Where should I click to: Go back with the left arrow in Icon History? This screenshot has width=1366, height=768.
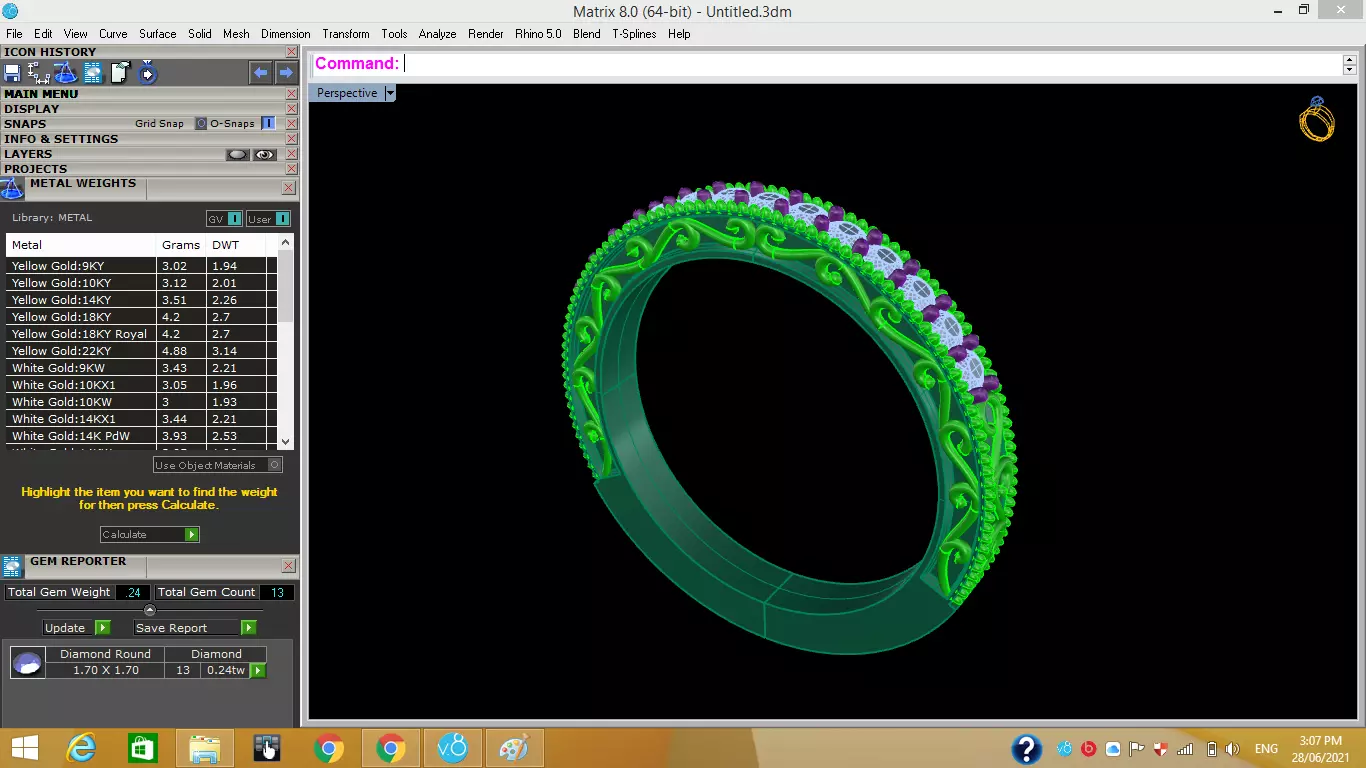(261, 72)
